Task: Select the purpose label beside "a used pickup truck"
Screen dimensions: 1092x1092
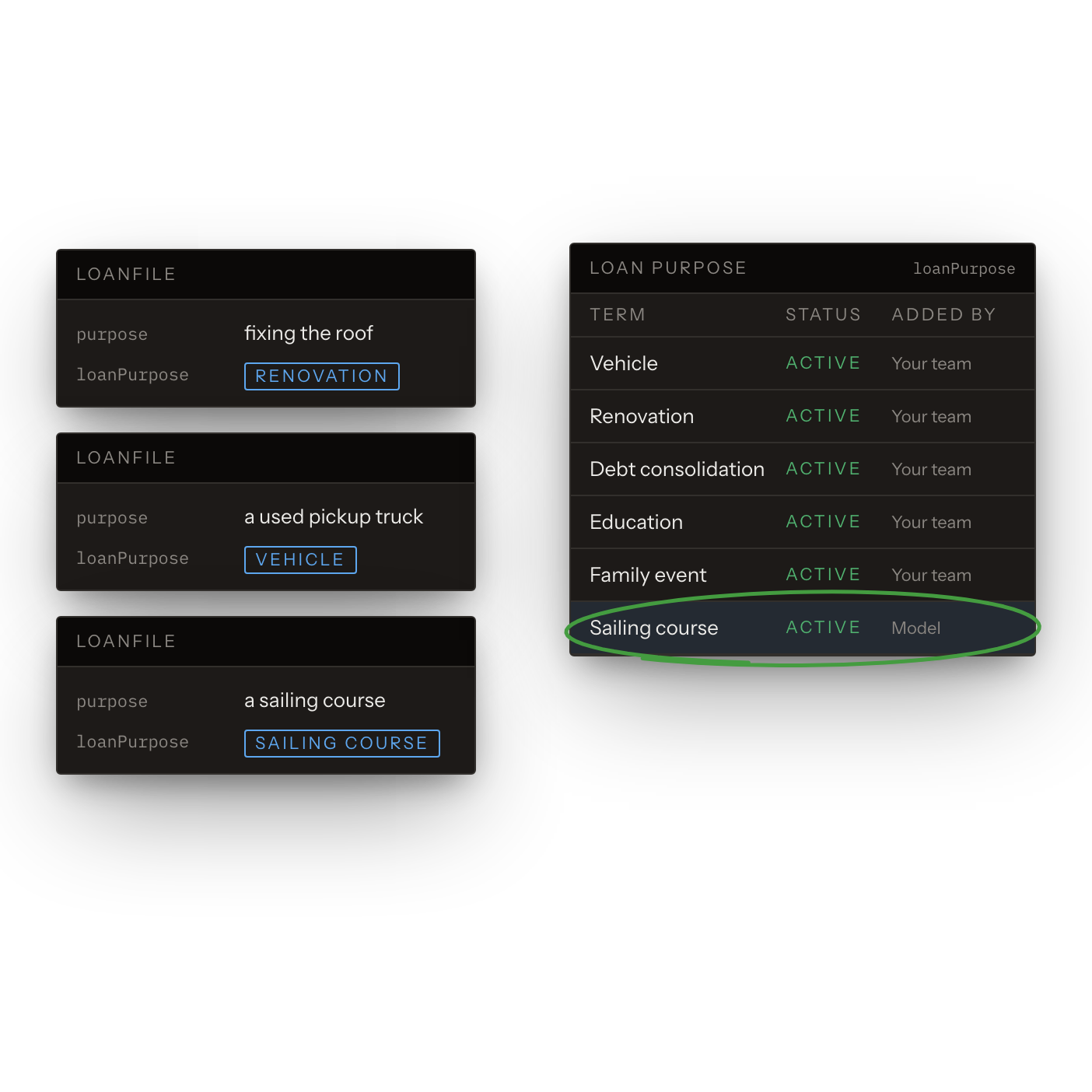Action: 112,519
